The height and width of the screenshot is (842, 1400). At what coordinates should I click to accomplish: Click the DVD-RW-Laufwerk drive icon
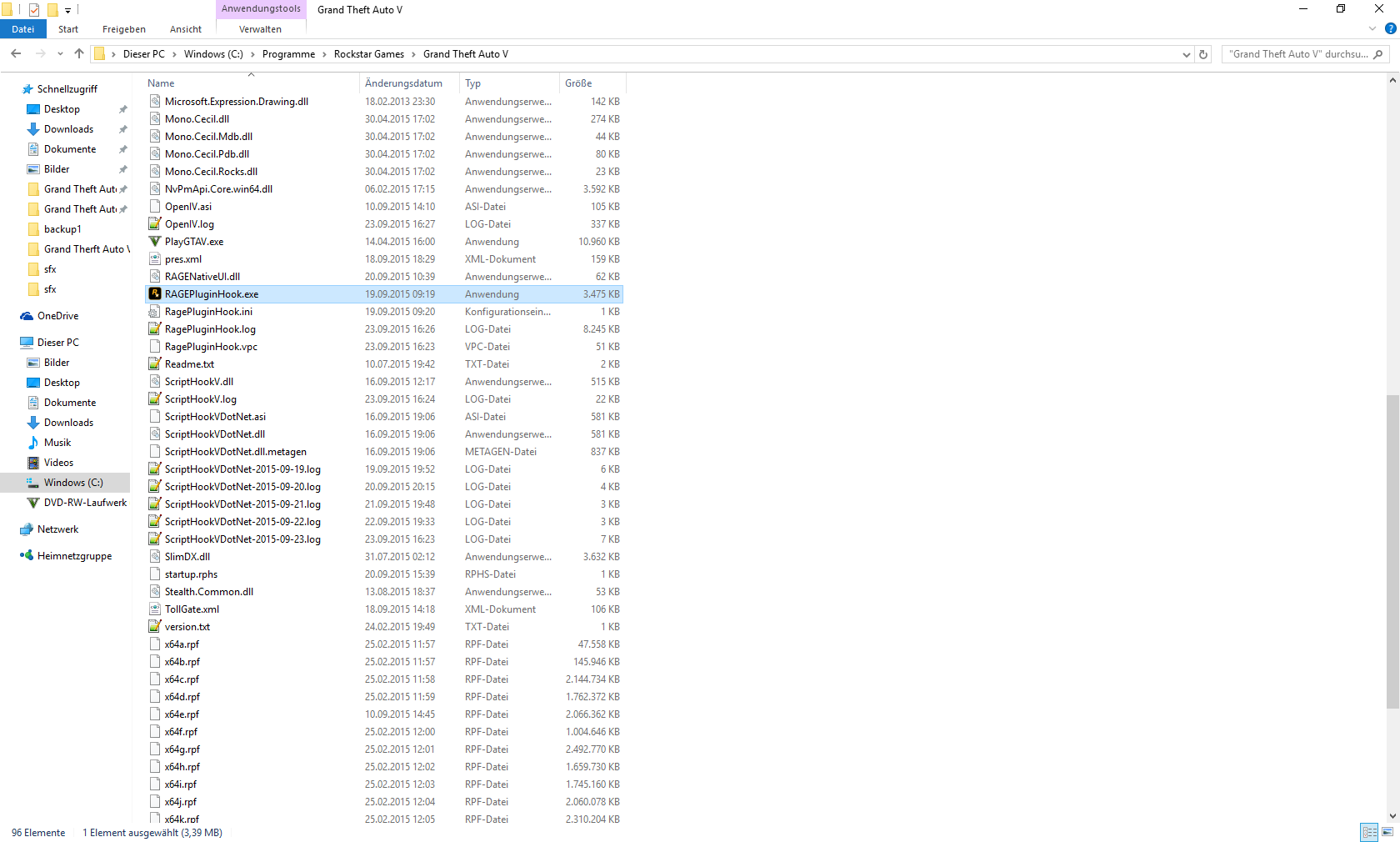[33, 503]
